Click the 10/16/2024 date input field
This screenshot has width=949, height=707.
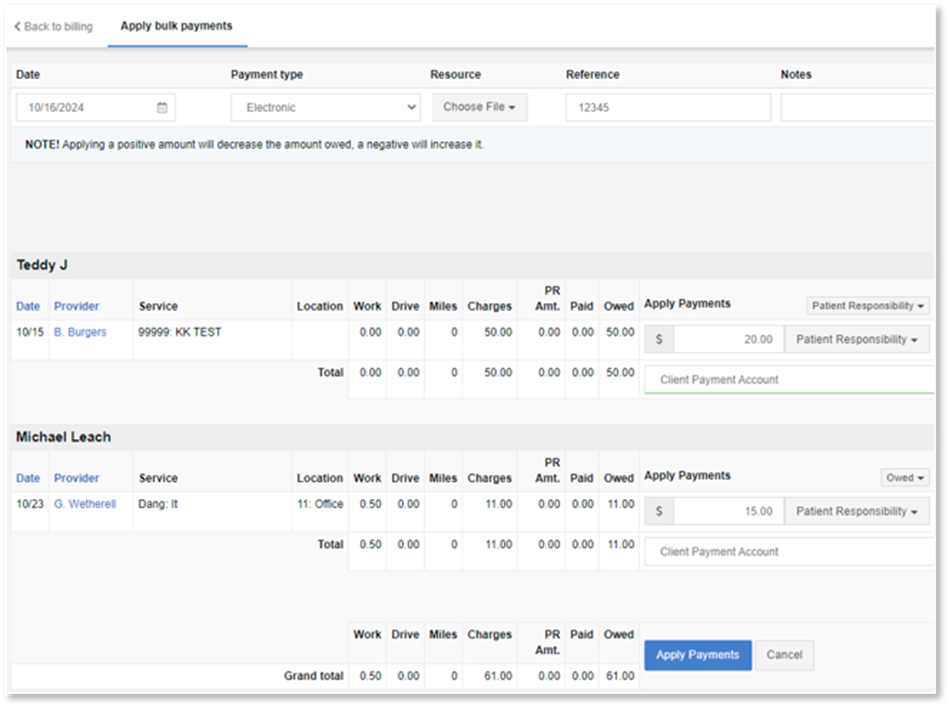tap(96, 108)
